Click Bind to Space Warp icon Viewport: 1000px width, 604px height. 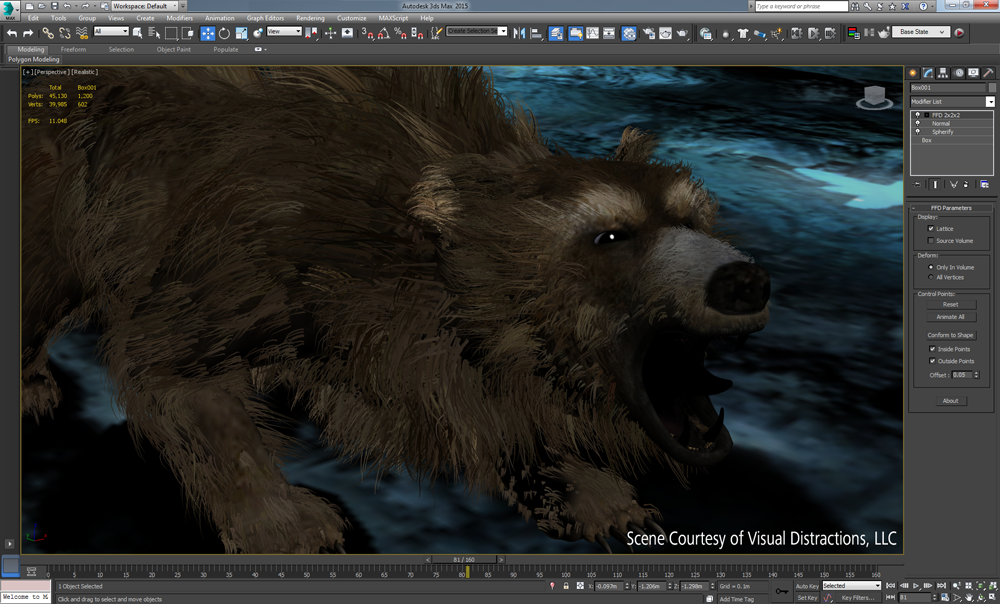click(82, 33)
